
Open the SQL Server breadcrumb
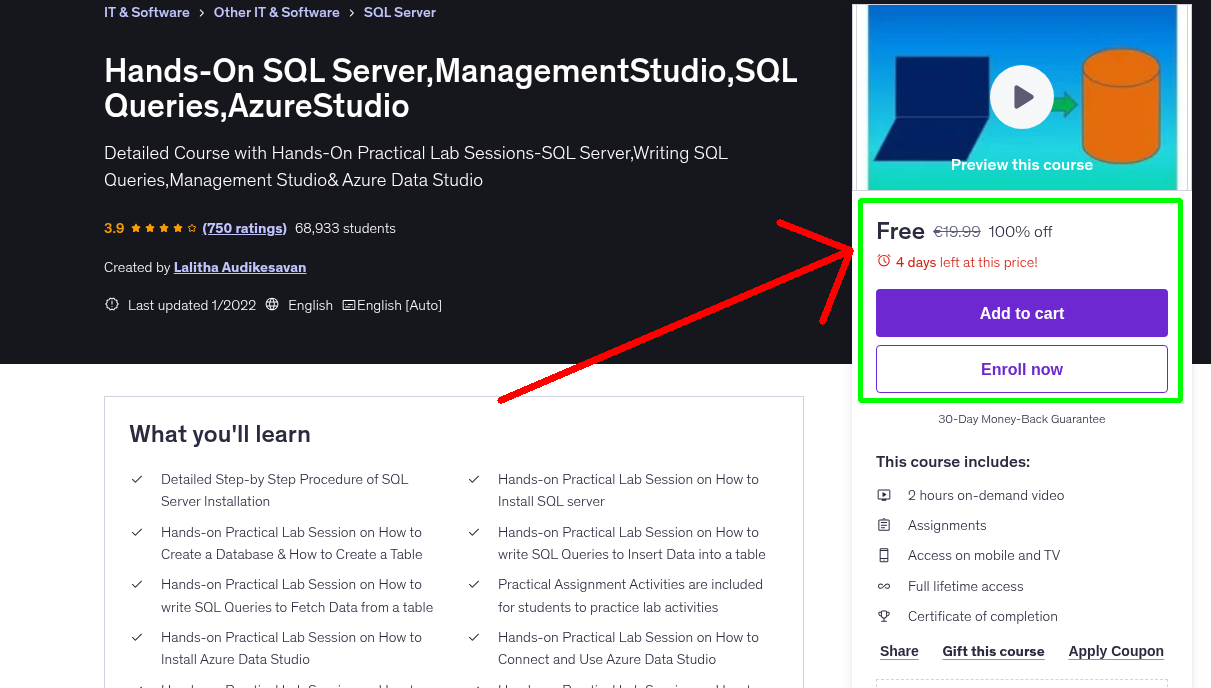(x=400, y=12)
